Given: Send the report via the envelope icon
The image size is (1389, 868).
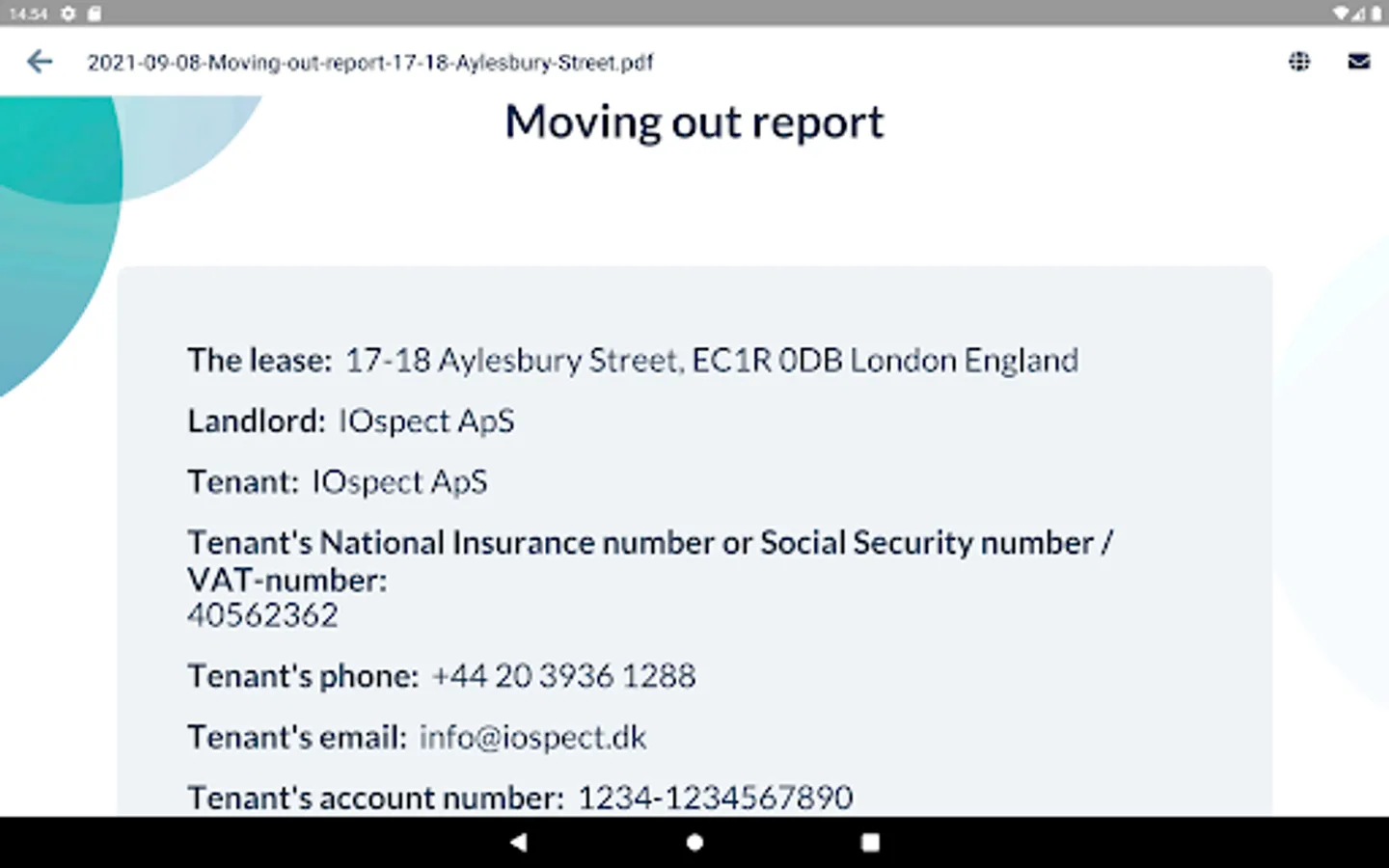Looking at the screenshot, I should point(1358,62).
